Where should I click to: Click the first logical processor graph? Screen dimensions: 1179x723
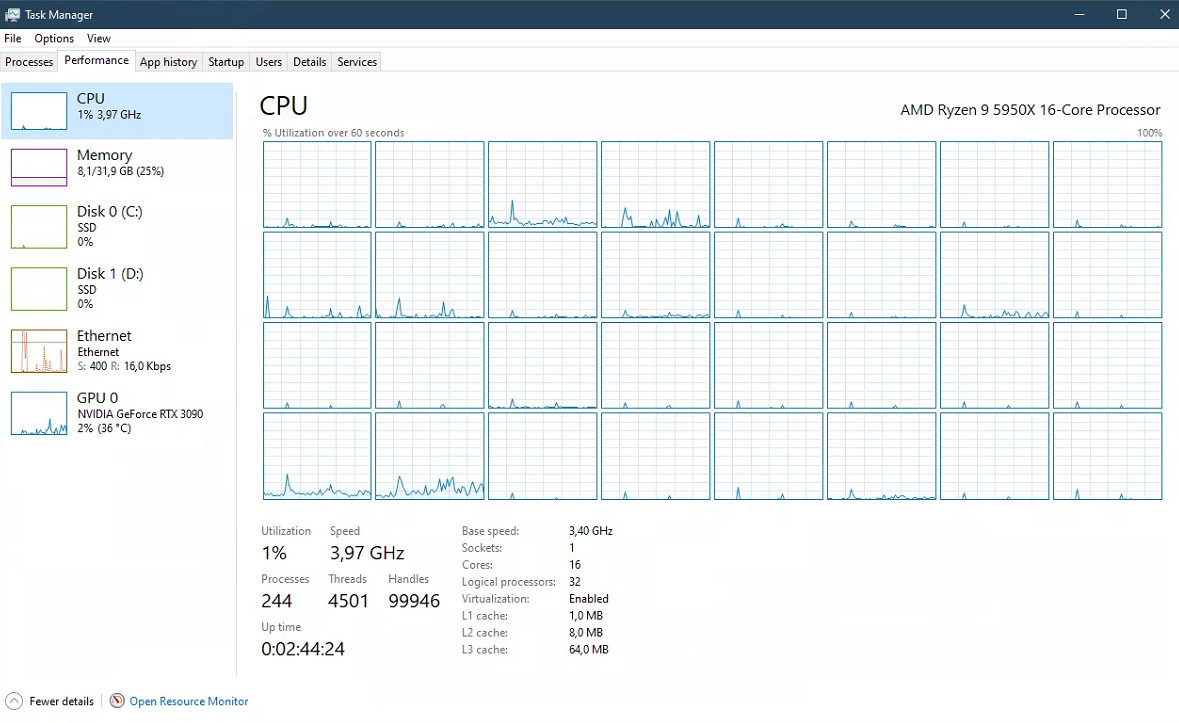tap(317, 185)
